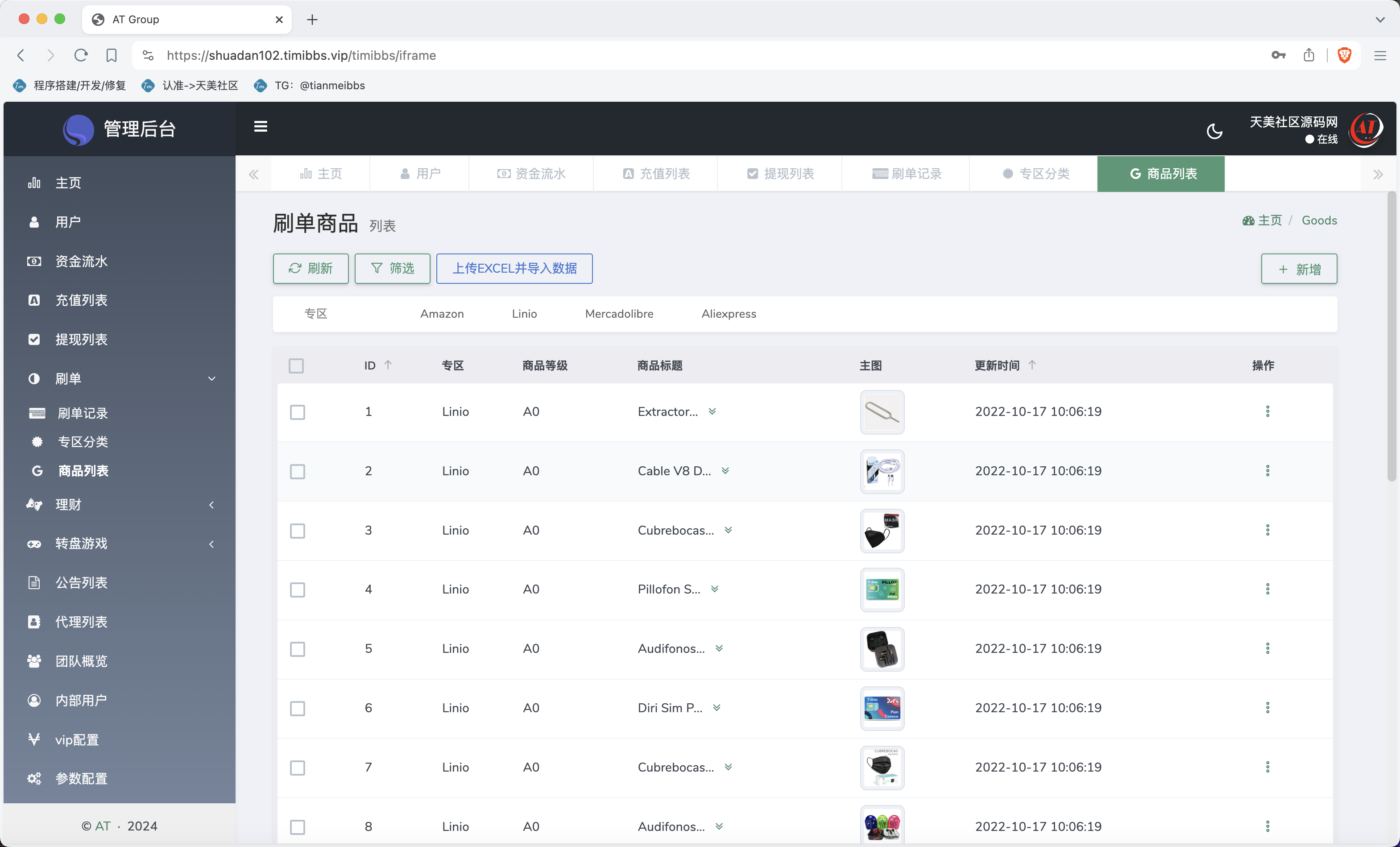Check the box for Cable V8 row

297,471
